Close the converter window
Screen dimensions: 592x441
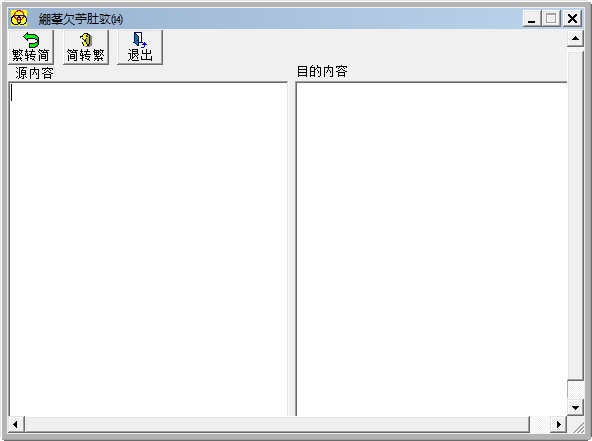pos(572,18)
